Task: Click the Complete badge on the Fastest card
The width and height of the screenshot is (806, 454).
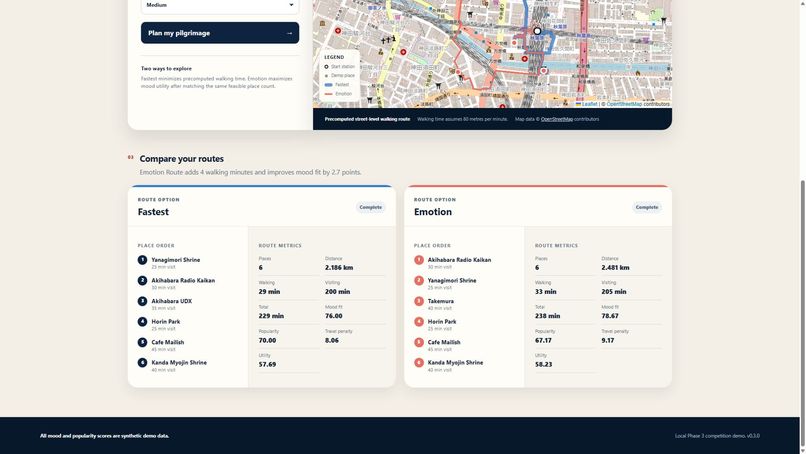Action: 371,207
